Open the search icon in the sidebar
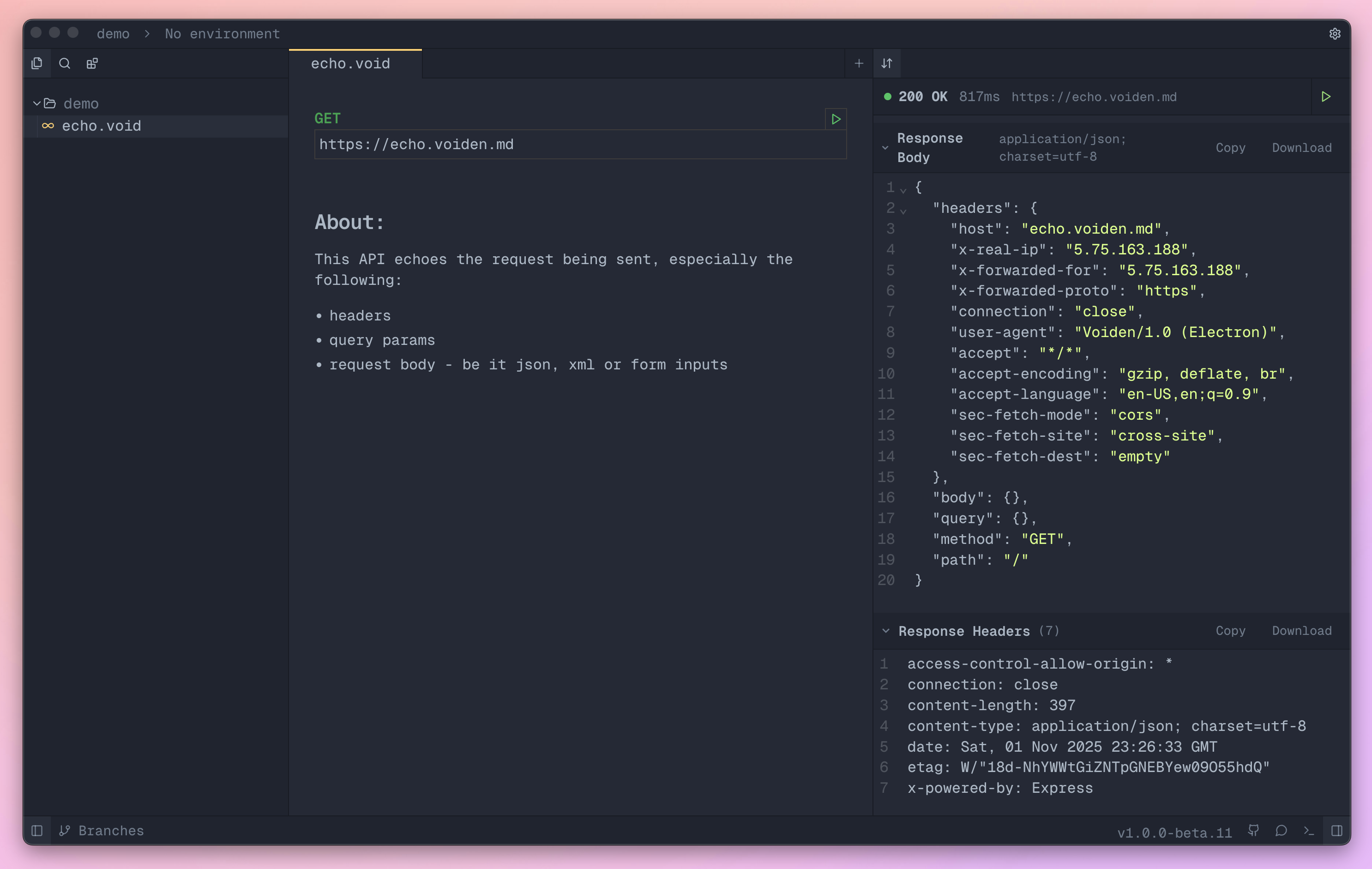Screen dimensions: 1372x869 (64, 63)
